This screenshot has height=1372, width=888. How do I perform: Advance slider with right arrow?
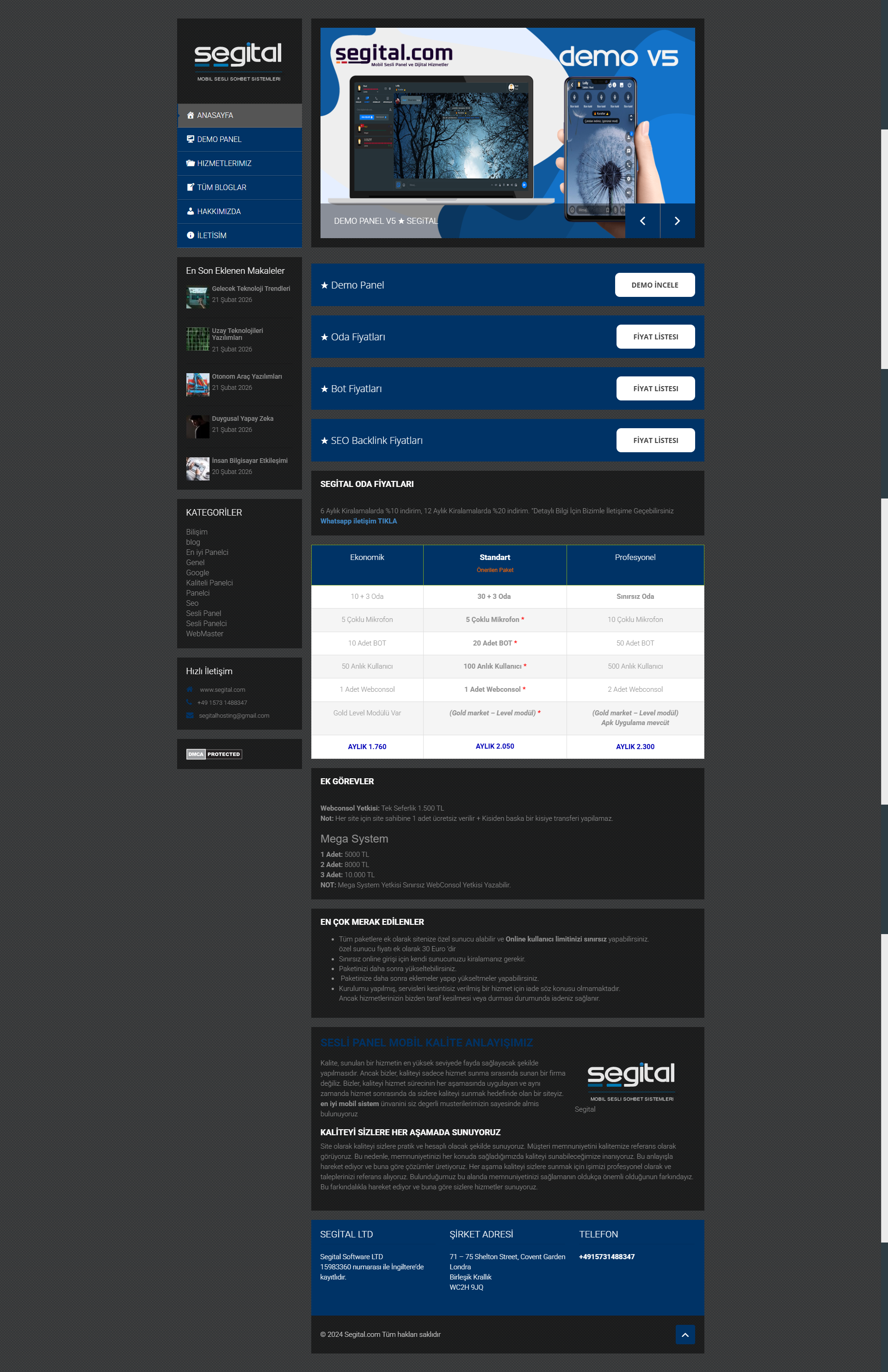click(678, 221)
